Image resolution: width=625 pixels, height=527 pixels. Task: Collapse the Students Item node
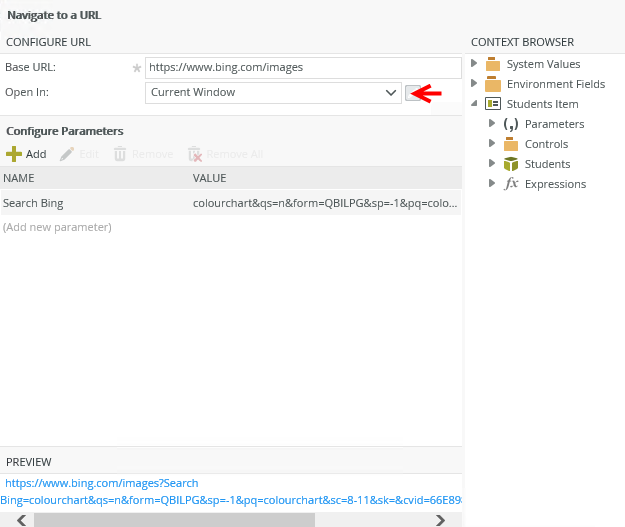(474, 104)
